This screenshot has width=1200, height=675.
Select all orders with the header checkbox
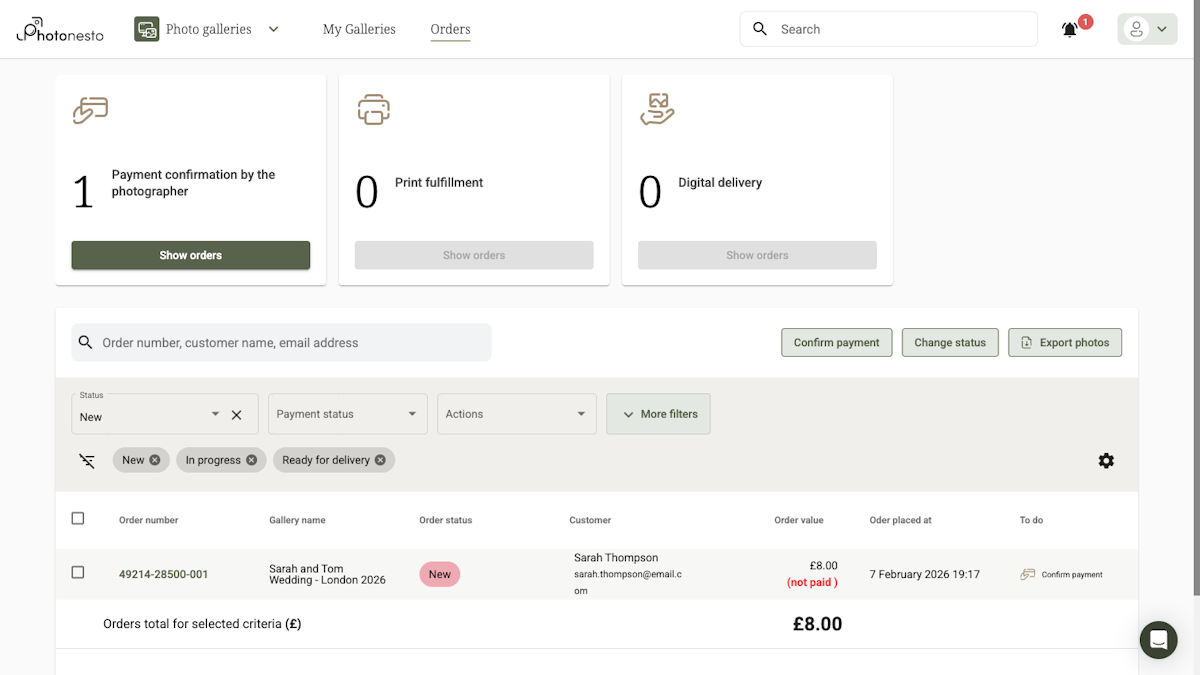point(78,519)
